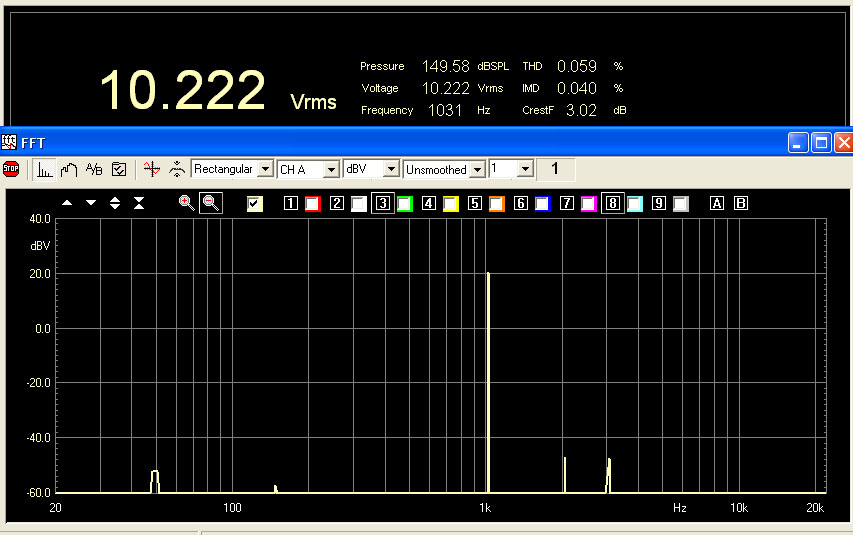Viewport: 853px width, 535px height.
Task: Select the spectrum bar graph view icon
Action: coord(45,169)
